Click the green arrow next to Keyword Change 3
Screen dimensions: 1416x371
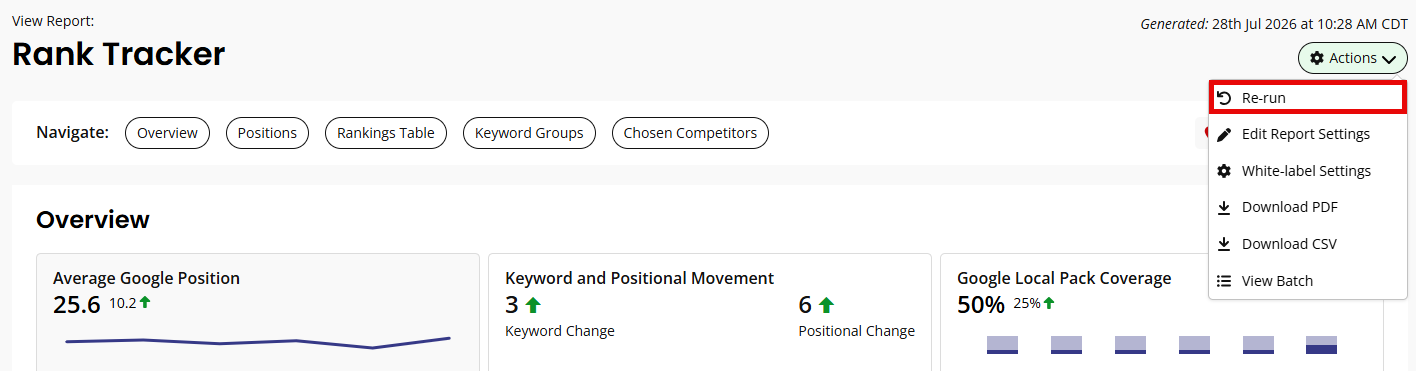(x=533, y=306)
